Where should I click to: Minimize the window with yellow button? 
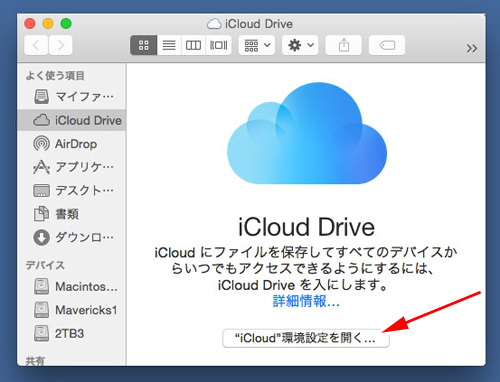[x=48, y=24]
